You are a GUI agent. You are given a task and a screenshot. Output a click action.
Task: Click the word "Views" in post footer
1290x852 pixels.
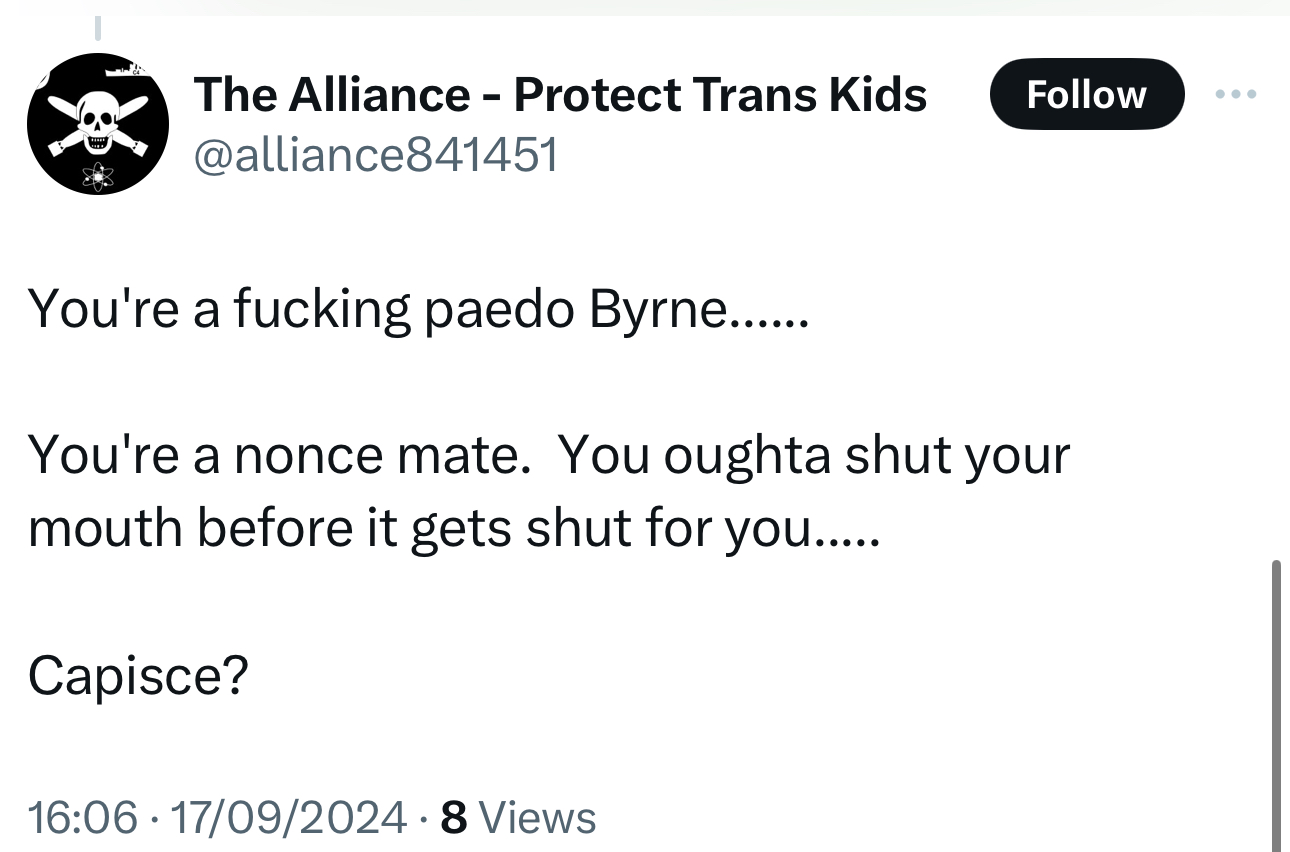pos(538,817)
